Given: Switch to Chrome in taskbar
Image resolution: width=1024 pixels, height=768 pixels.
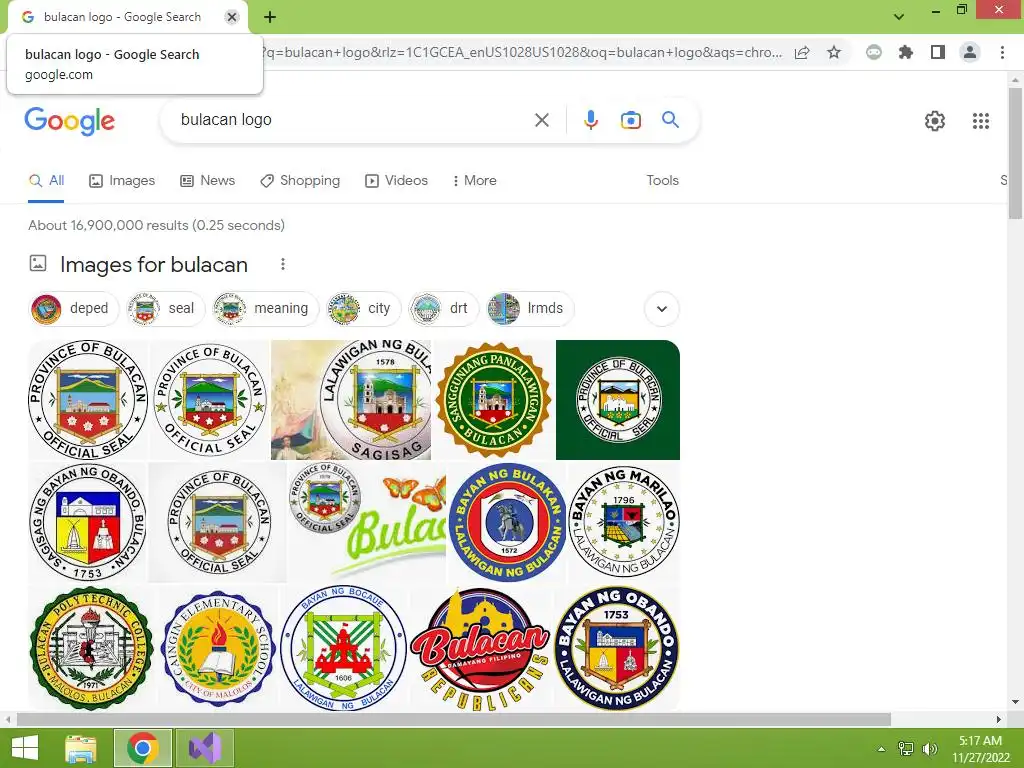Looking at the screenshot, I should (143, 748).
